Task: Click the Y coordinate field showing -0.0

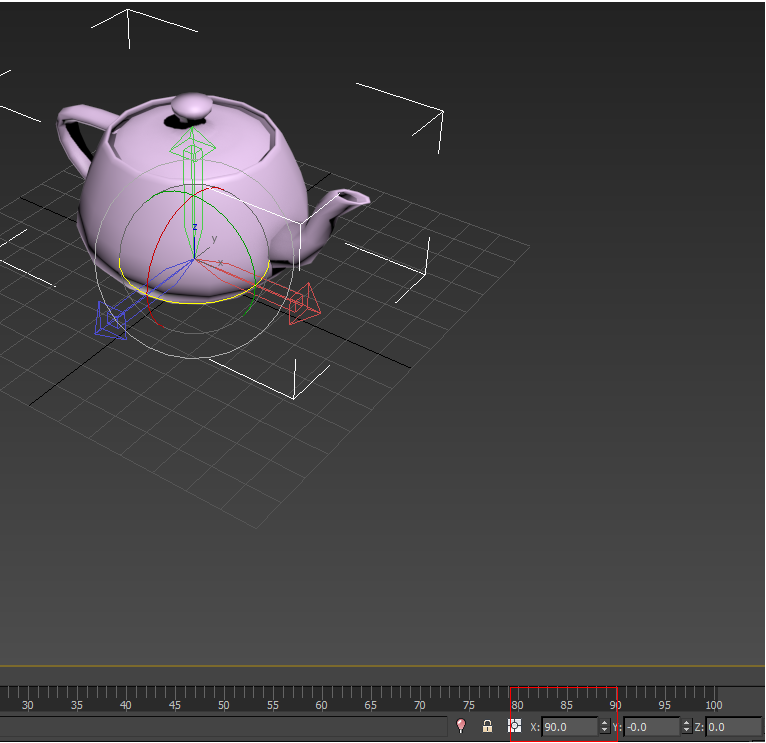Action: [x=652, y=727]
